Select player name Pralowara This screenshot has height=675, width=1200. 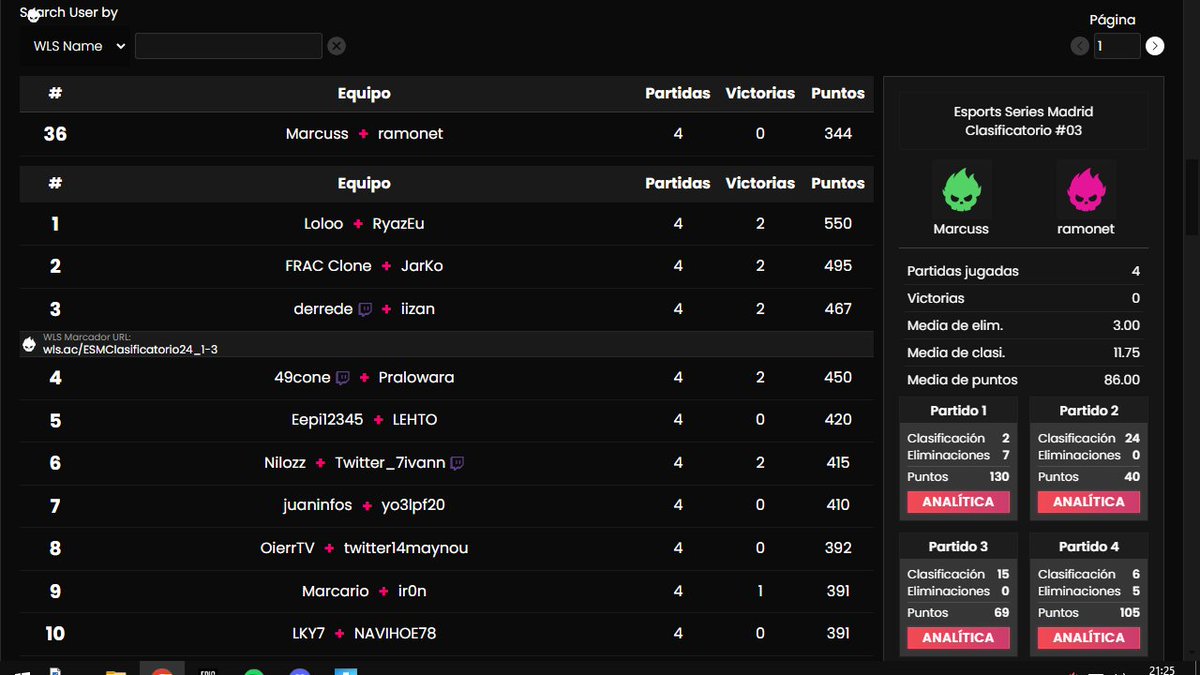click(416, 378)
